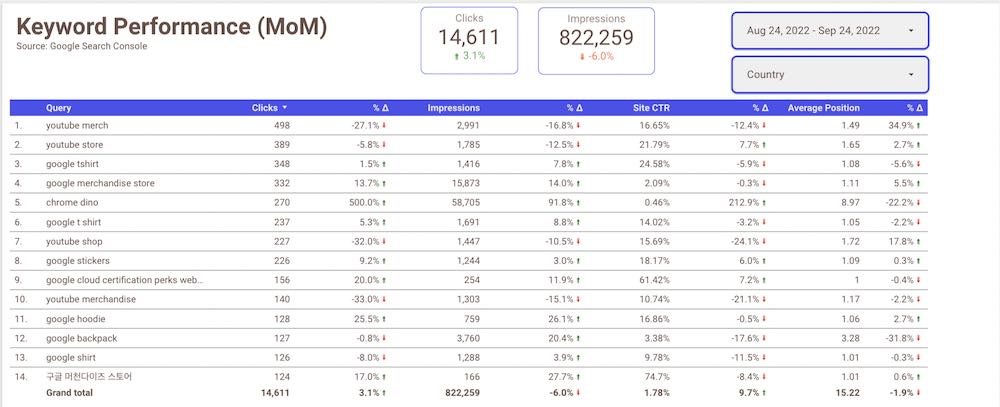1000x407 pixels.
Task: Click the 15,873 impressions value
Action: click(x=465, y=183)
